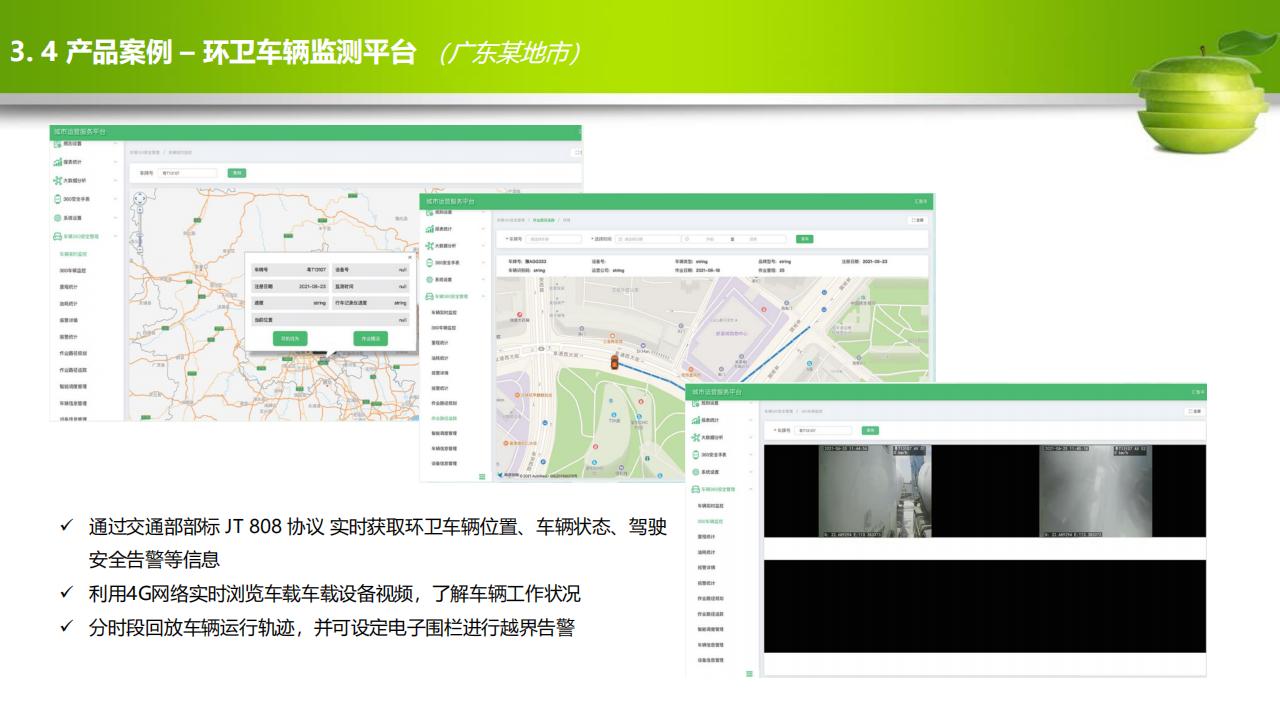
Task: Click car icon of 车辆360安全管理 in route tracking window
Action: tap(430, 297)
